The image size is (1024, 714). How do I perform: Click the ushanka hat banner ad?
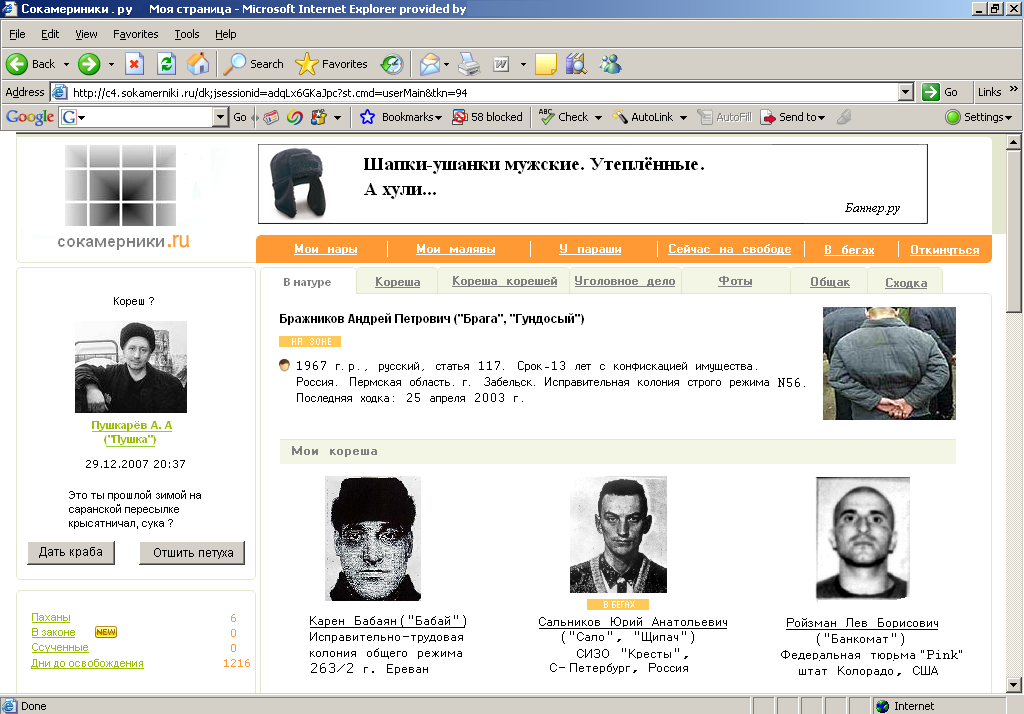(x=592, y=184)
